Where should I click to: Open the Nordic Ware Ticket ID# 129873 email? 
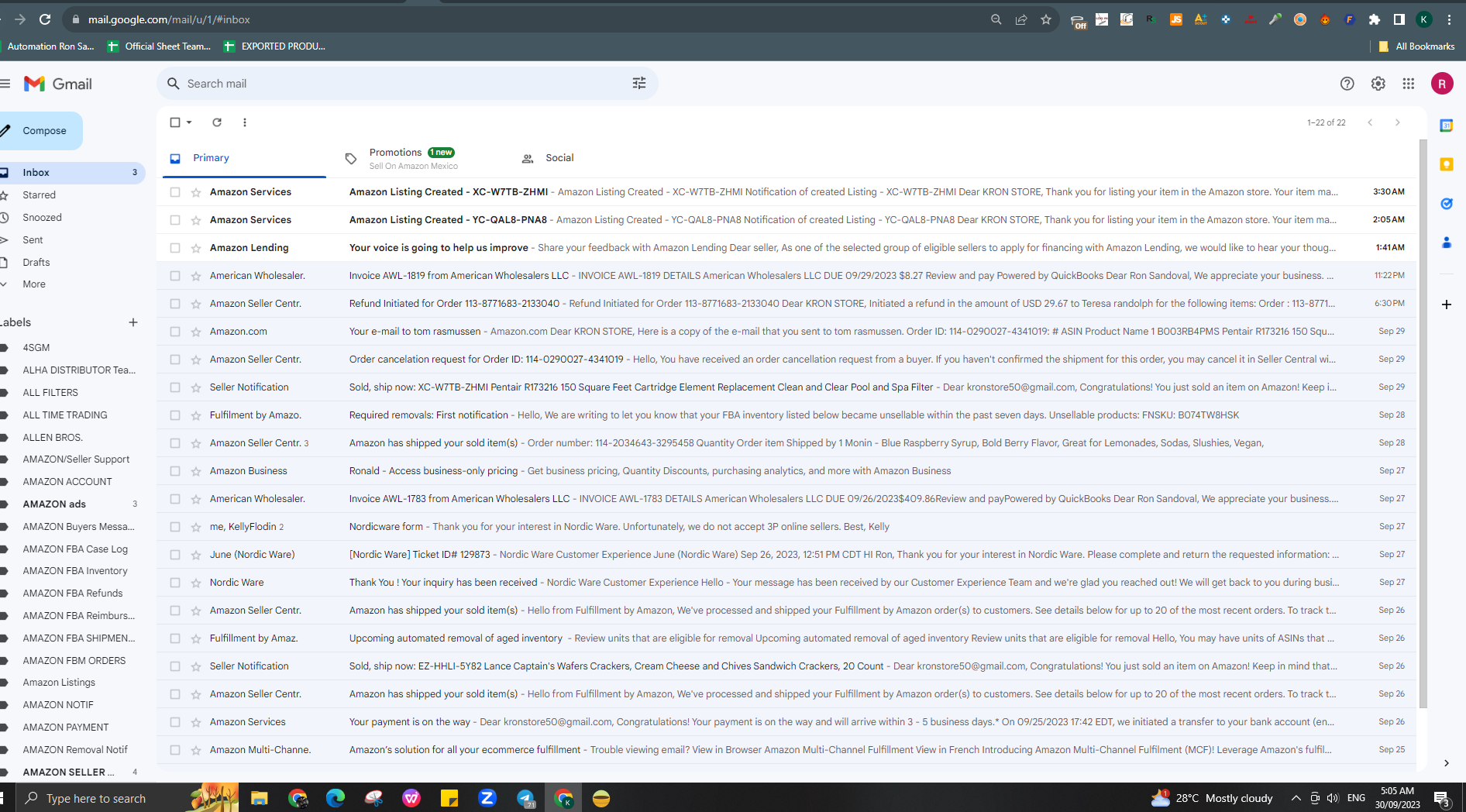pos(786,555)
